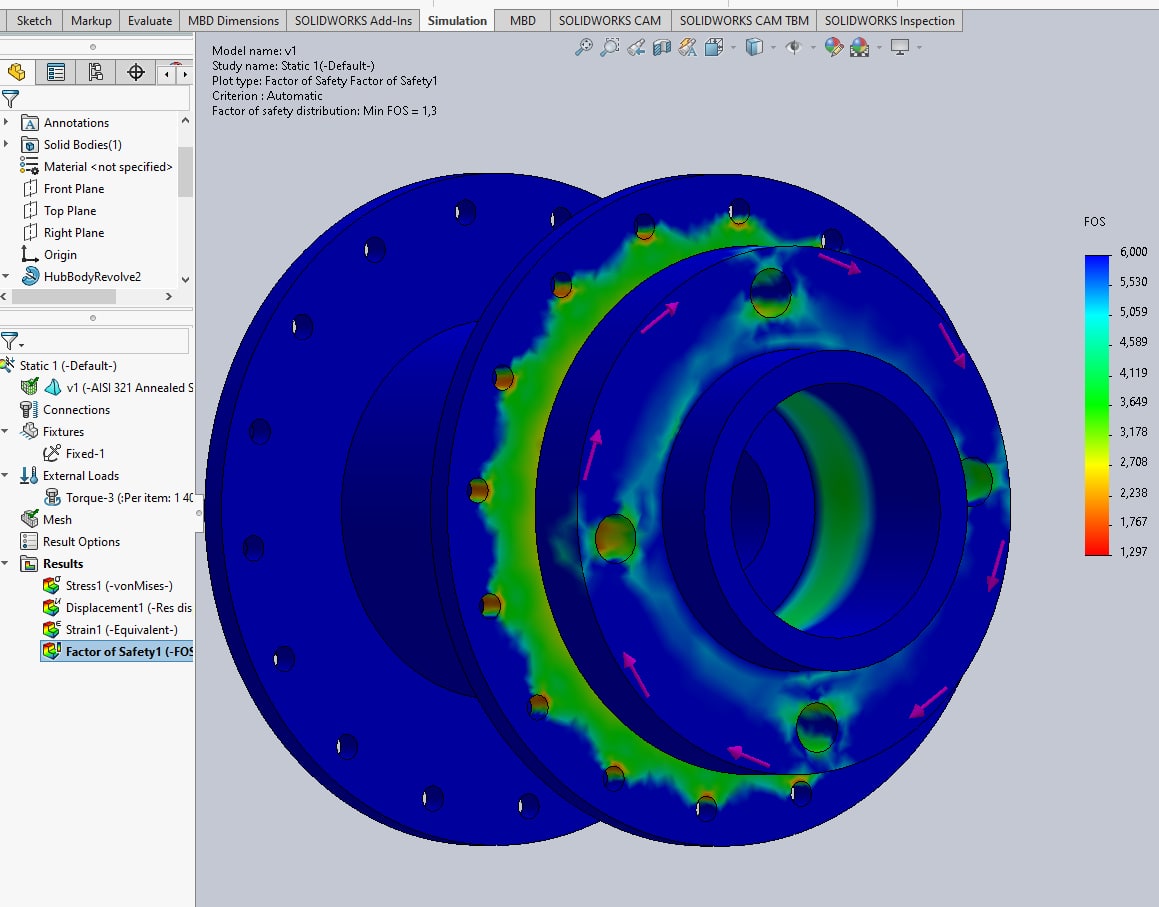Toggle the Section View tool
The height and width of the screenshot is (907, 1159).
coord(661,47)
